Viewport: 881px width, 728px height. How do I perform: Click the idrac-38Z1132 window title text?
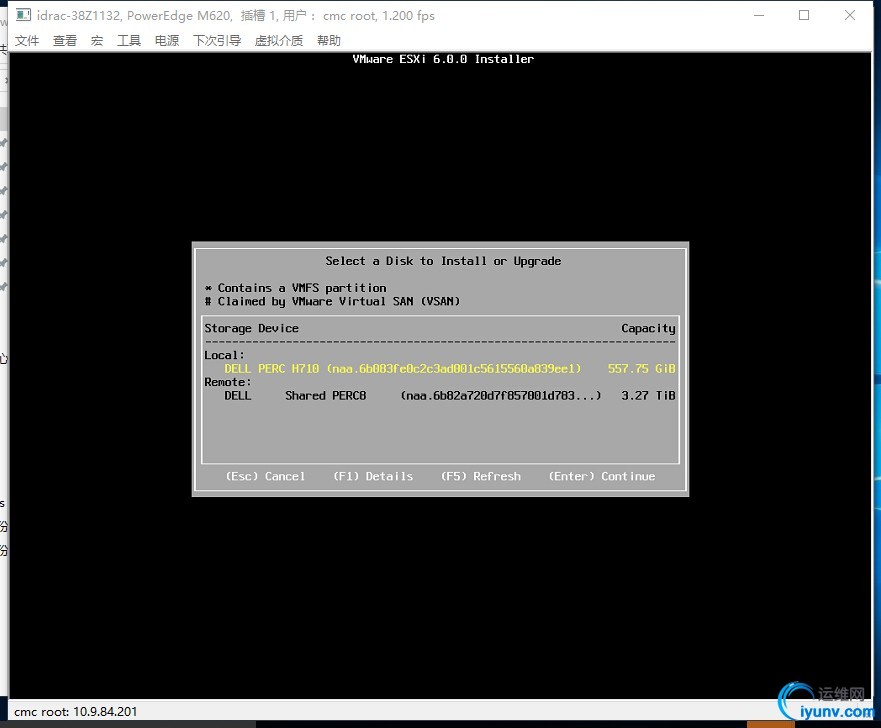[x=235, y=16]
